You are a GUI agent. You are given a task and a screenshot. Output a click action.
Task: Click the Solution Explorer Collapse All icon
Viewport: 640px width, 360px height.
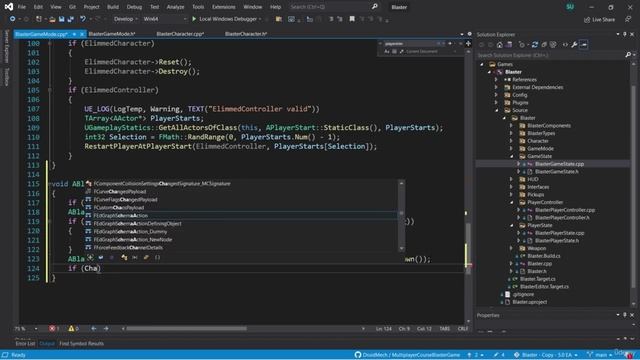[544, 44]
